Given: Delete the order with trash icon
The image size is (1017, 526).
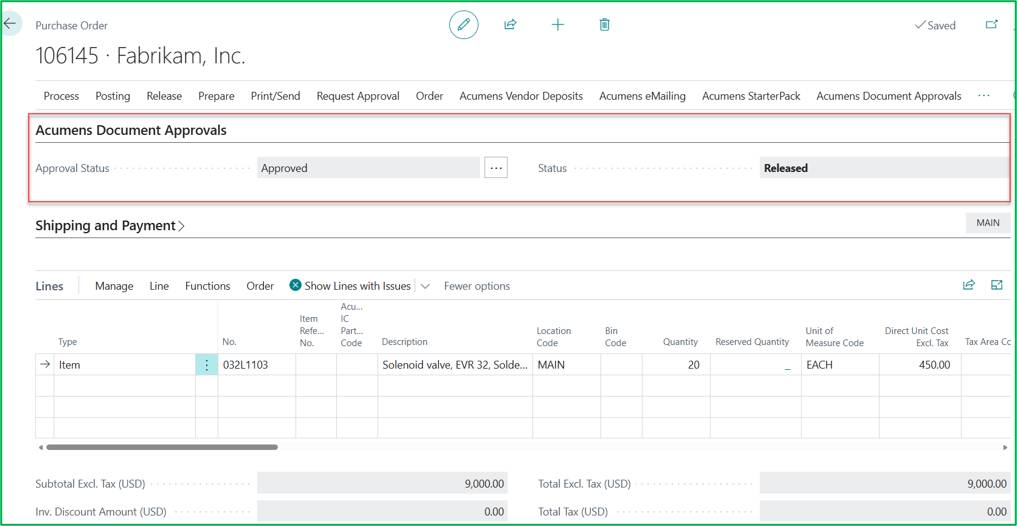Looking at the screenshot, I should [x=604, y=25].
